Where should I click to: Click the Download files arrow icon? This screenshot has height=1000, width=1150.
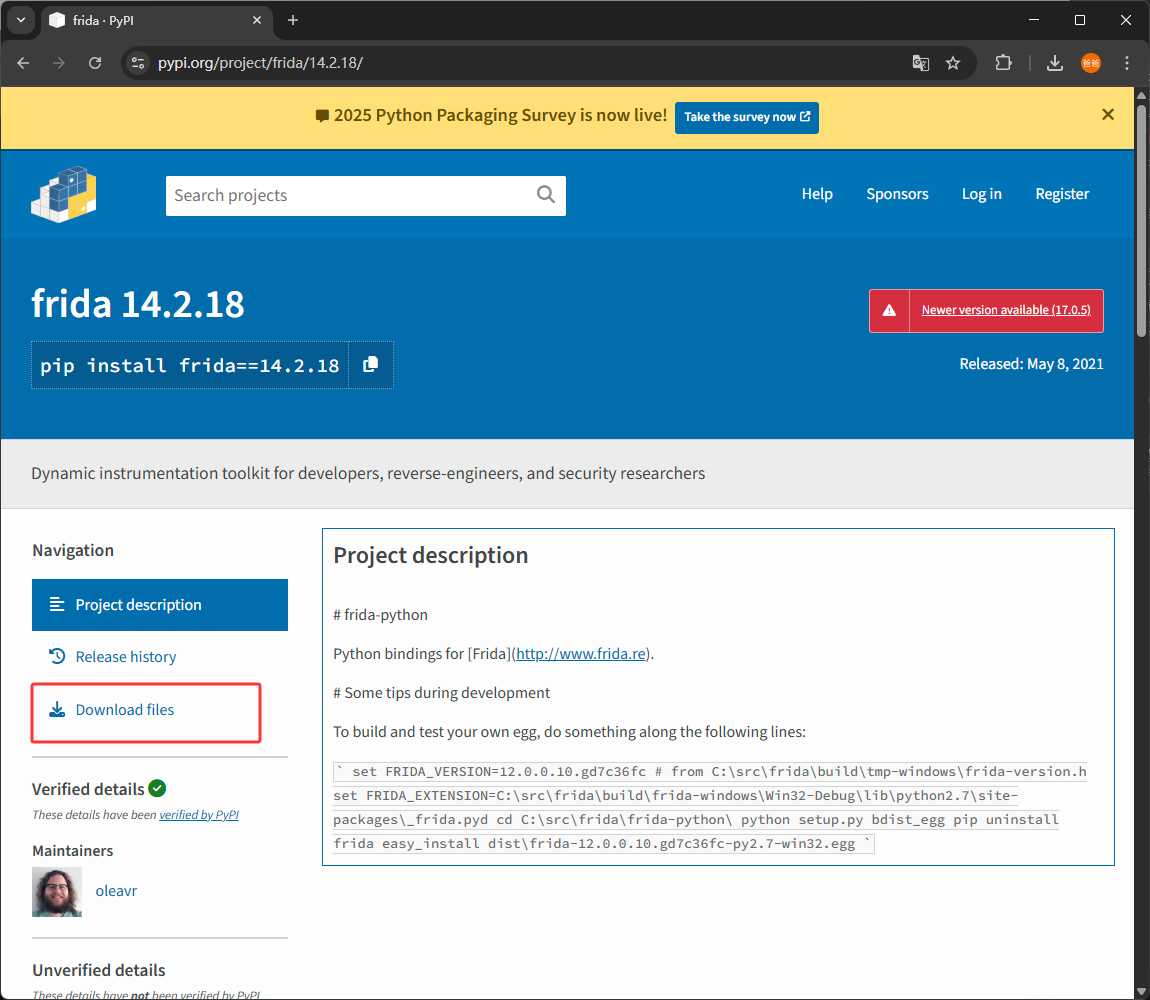[x=56, y=709]
